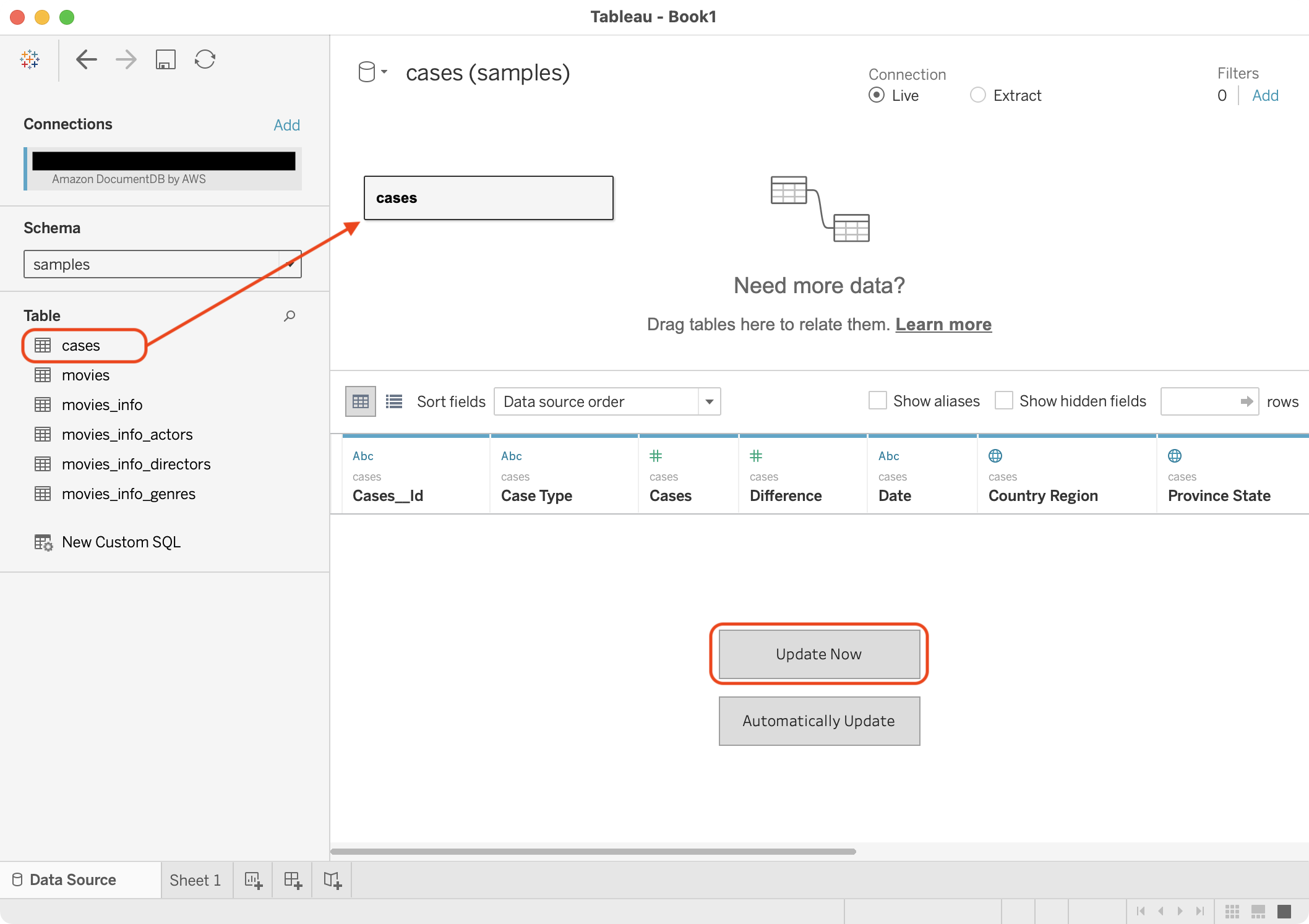The width and height of the screenshot is (1309, 924).
Task: Switch to the metadata list view icon
Action: click(394, 402)
